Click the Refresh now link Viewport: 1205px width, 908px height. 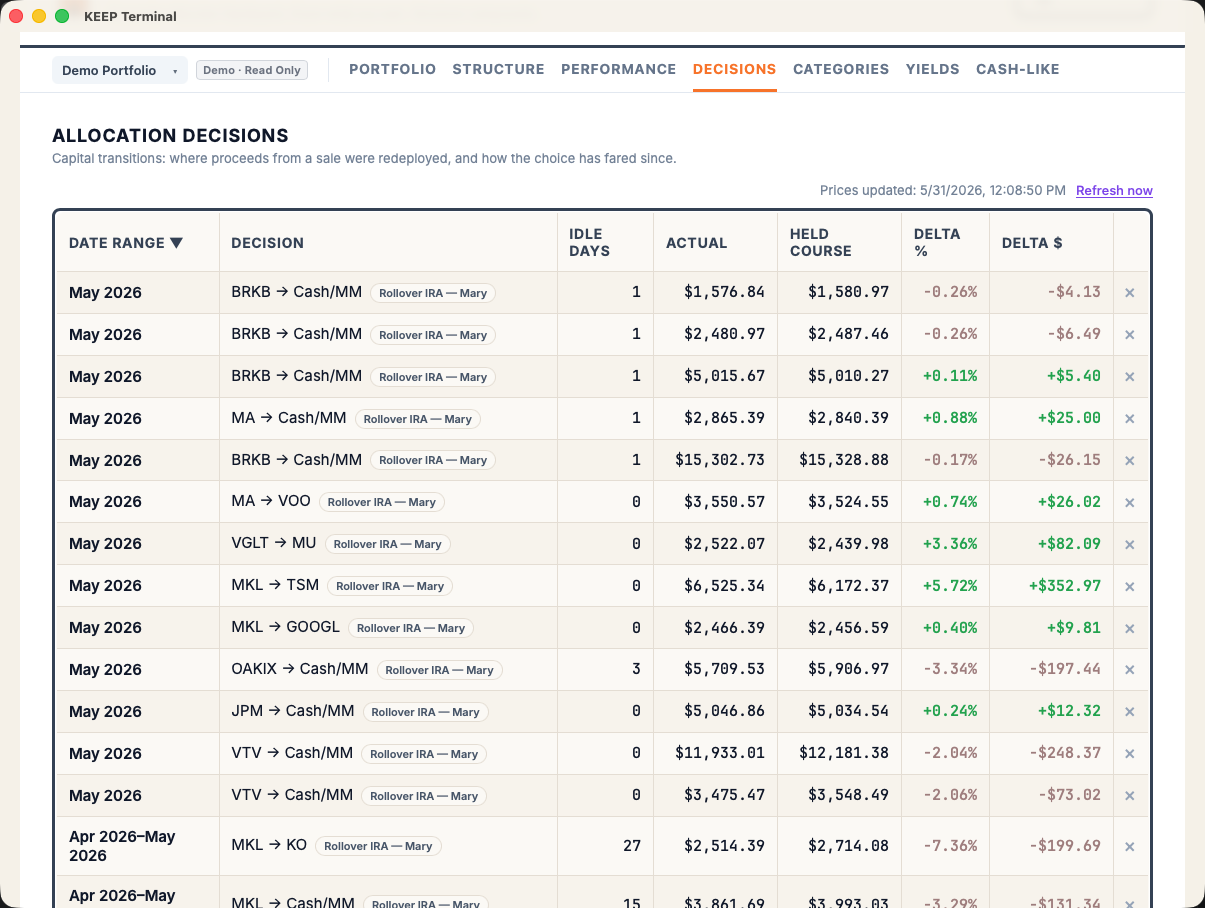click(x=1114, y=190)
